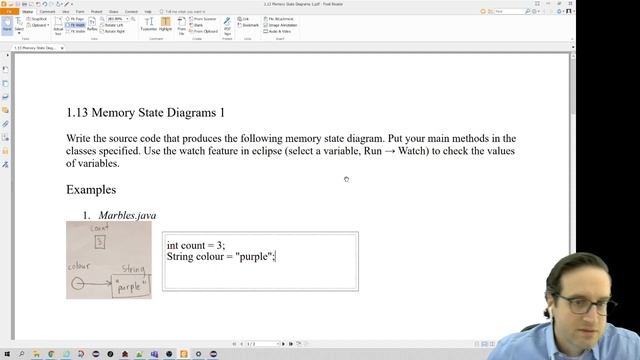The width and height of the screenshot is (640, 360).
Task: Switch to the Connect ribbon tab
Action: click(131, 11)
